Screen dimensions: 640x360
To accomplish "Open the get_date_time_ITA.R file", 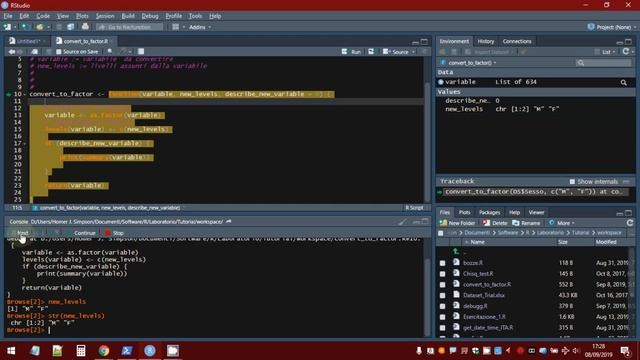I will tap(488, 327).
